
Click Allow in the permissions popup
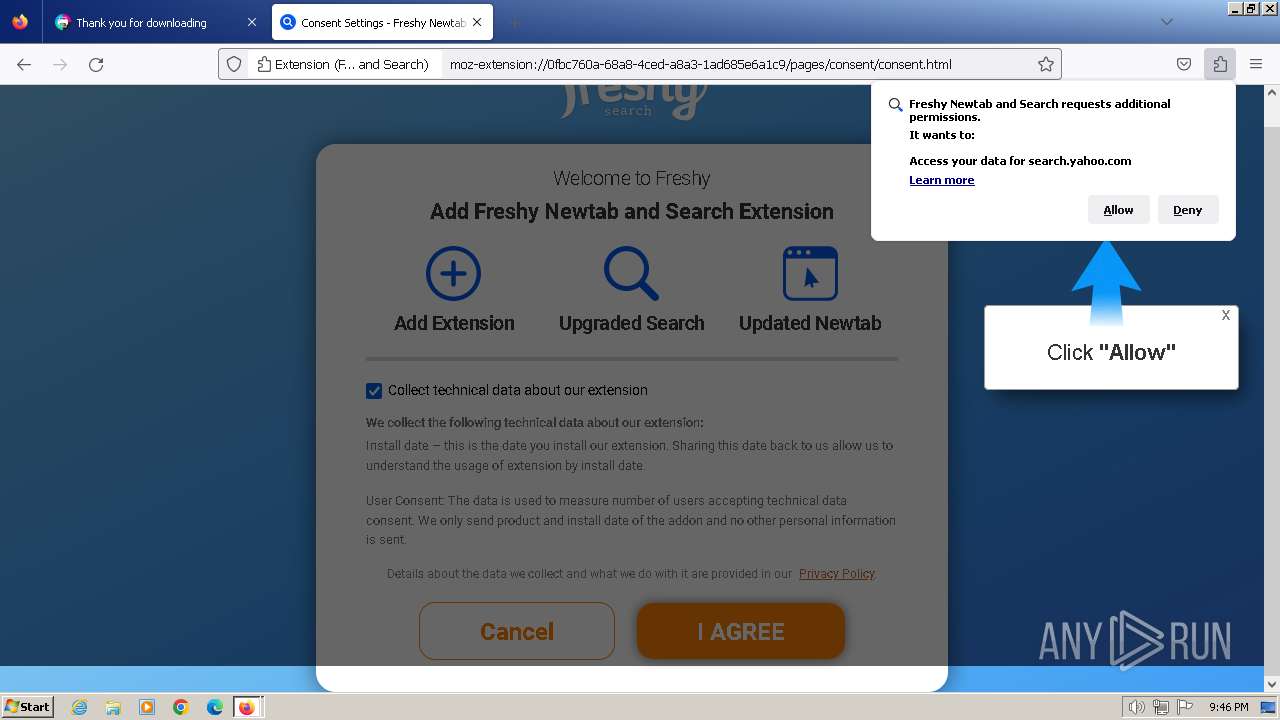pyautogui.click(x=1118, y=210)
